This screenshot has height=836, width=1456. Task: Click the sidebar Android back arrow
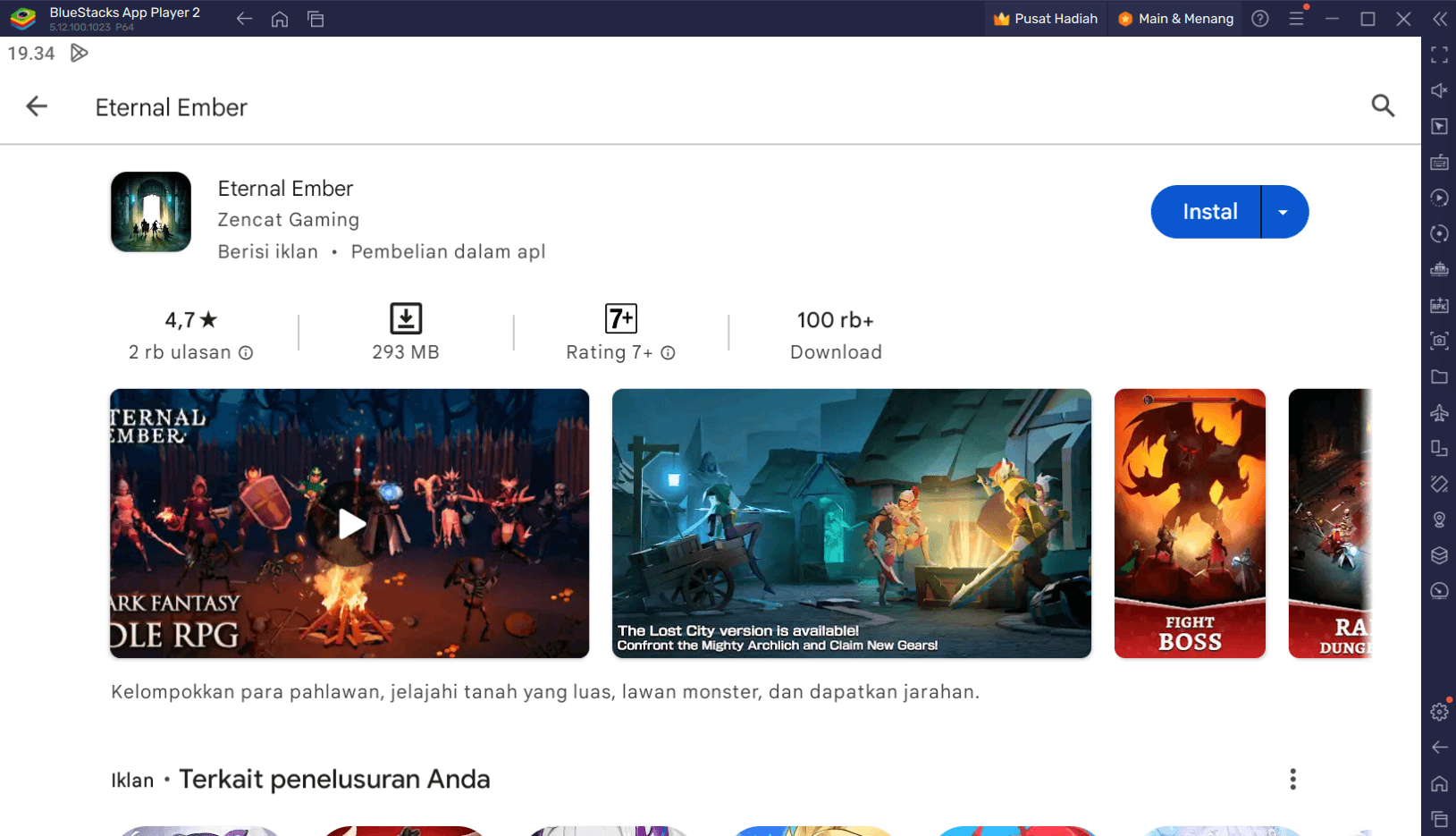click(1439, 748)
